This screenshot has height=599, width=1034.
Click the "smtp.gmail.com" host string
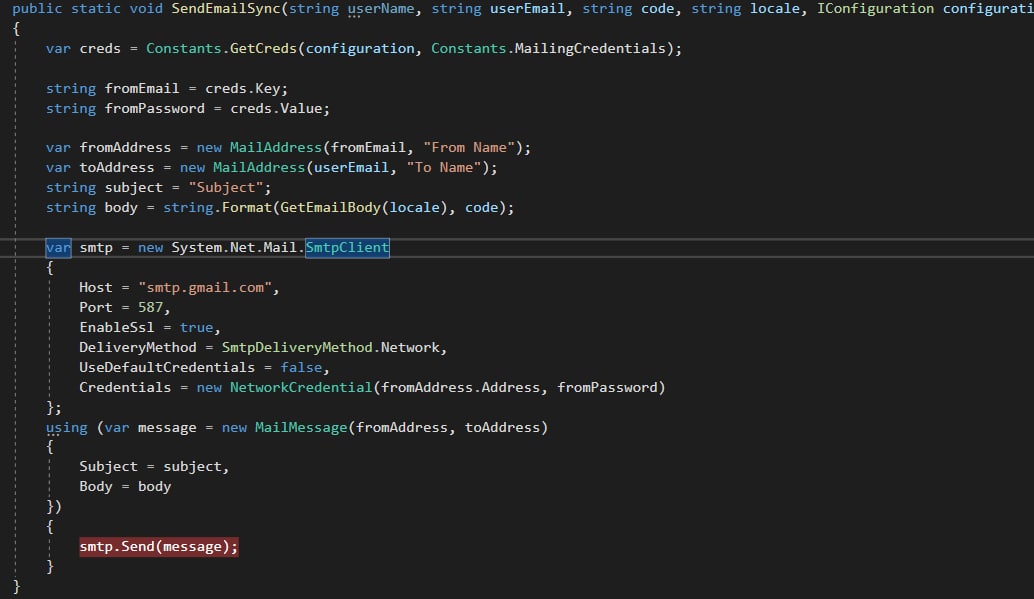point(205,288)
